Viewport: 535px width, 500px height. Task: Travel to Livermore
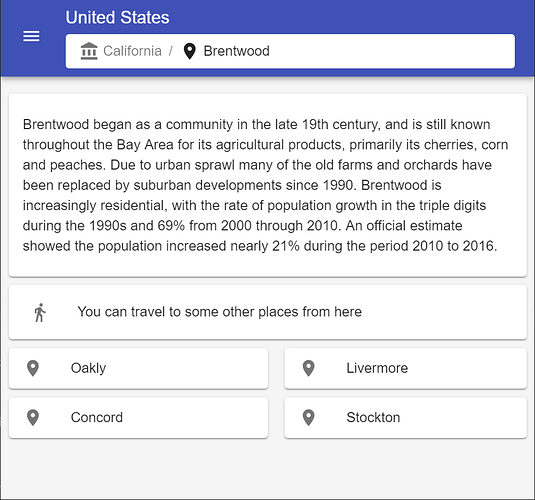click(406, 368)
